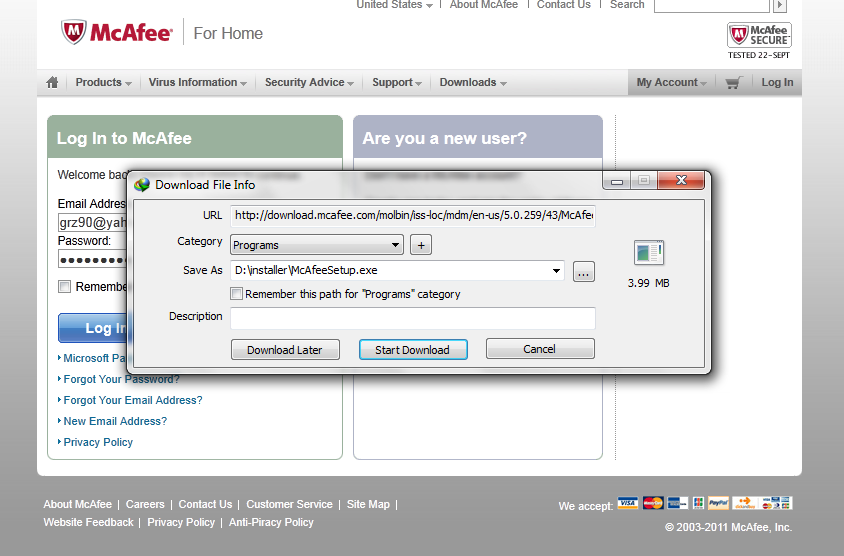
Task: Click the Cancel button in the dialog
Action: click(x=540, y=349)
